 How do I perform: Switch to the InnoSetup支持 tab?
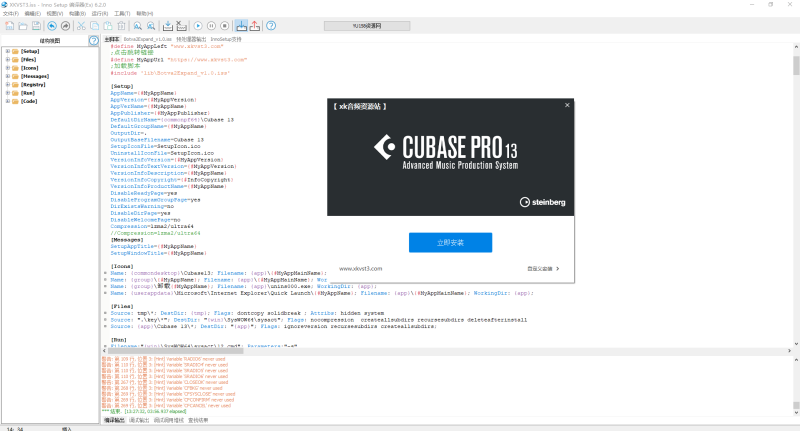pos(226,39)
